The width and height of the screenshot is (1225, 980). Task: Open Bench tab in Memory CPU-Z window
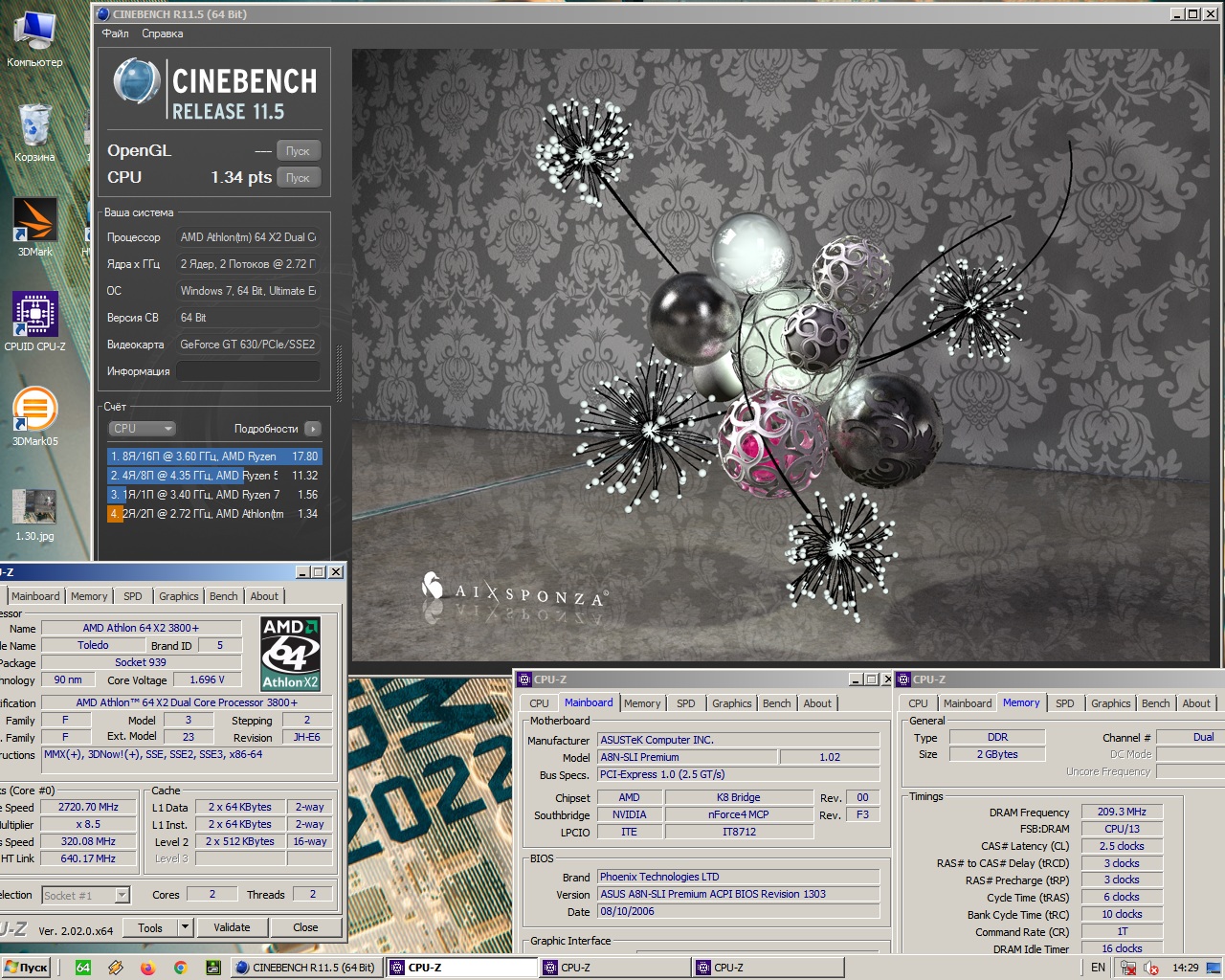[1155, 703]
